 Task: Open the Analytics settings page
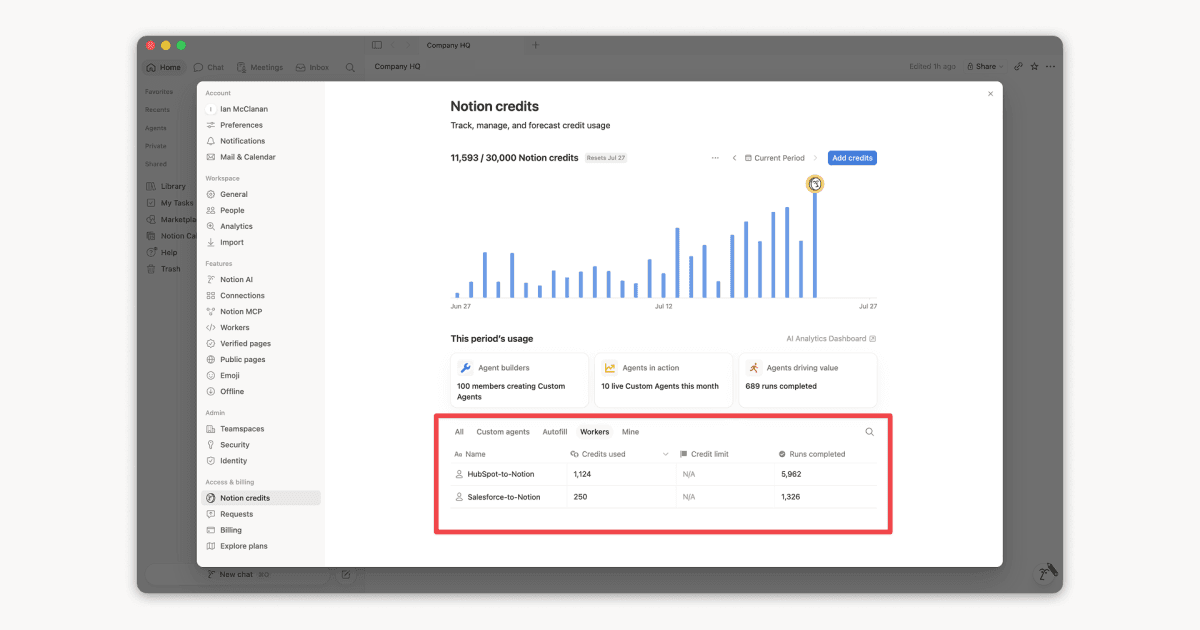click(261, 226)
